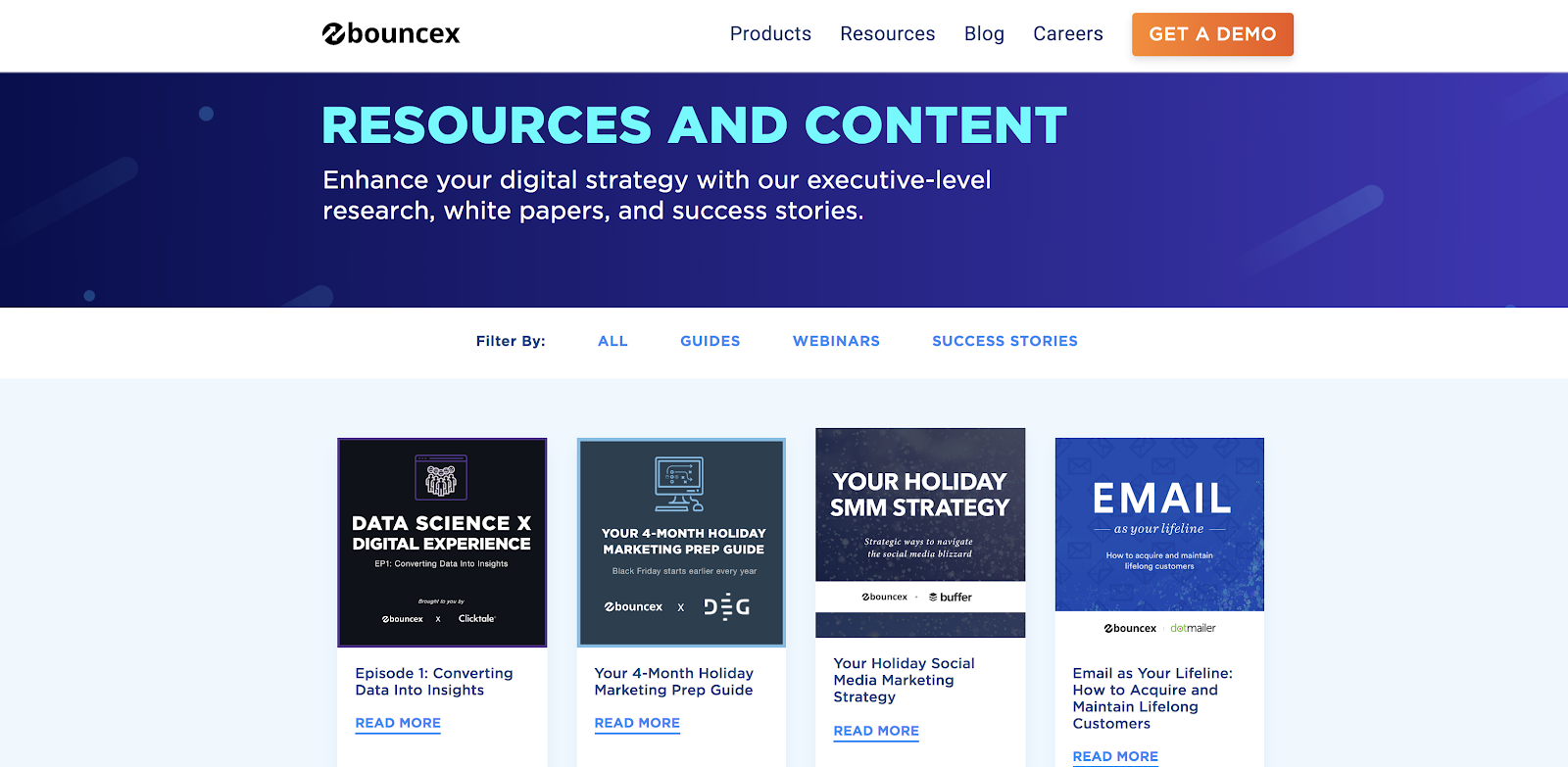Viewport: 1568px width, 767px height.
Task: Click the 'Enhance your digital strategy' subtitle text
Action: click(657, 195)
